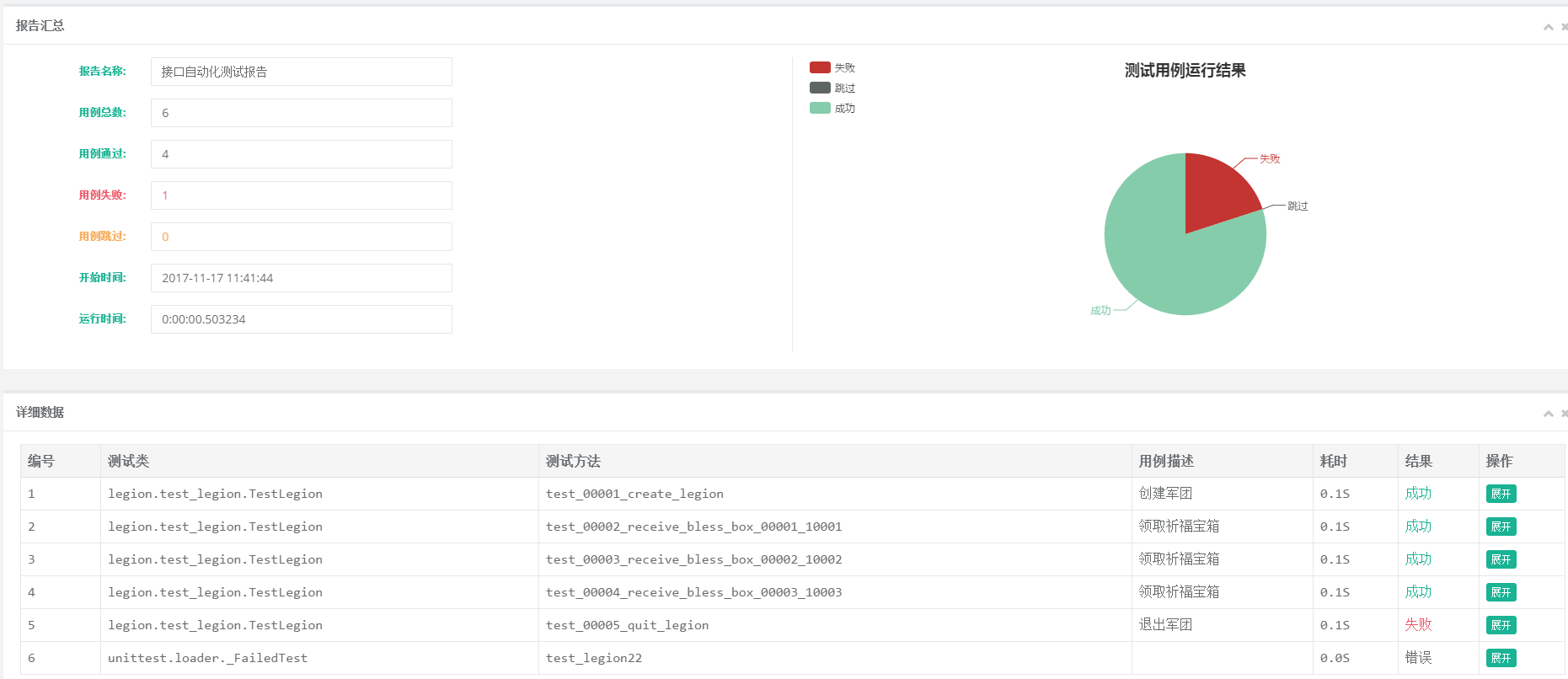Click the red 失败 result in row 5
Image resolution: width=1568 pixels, height=679 pixels.
coord(1418,625)
